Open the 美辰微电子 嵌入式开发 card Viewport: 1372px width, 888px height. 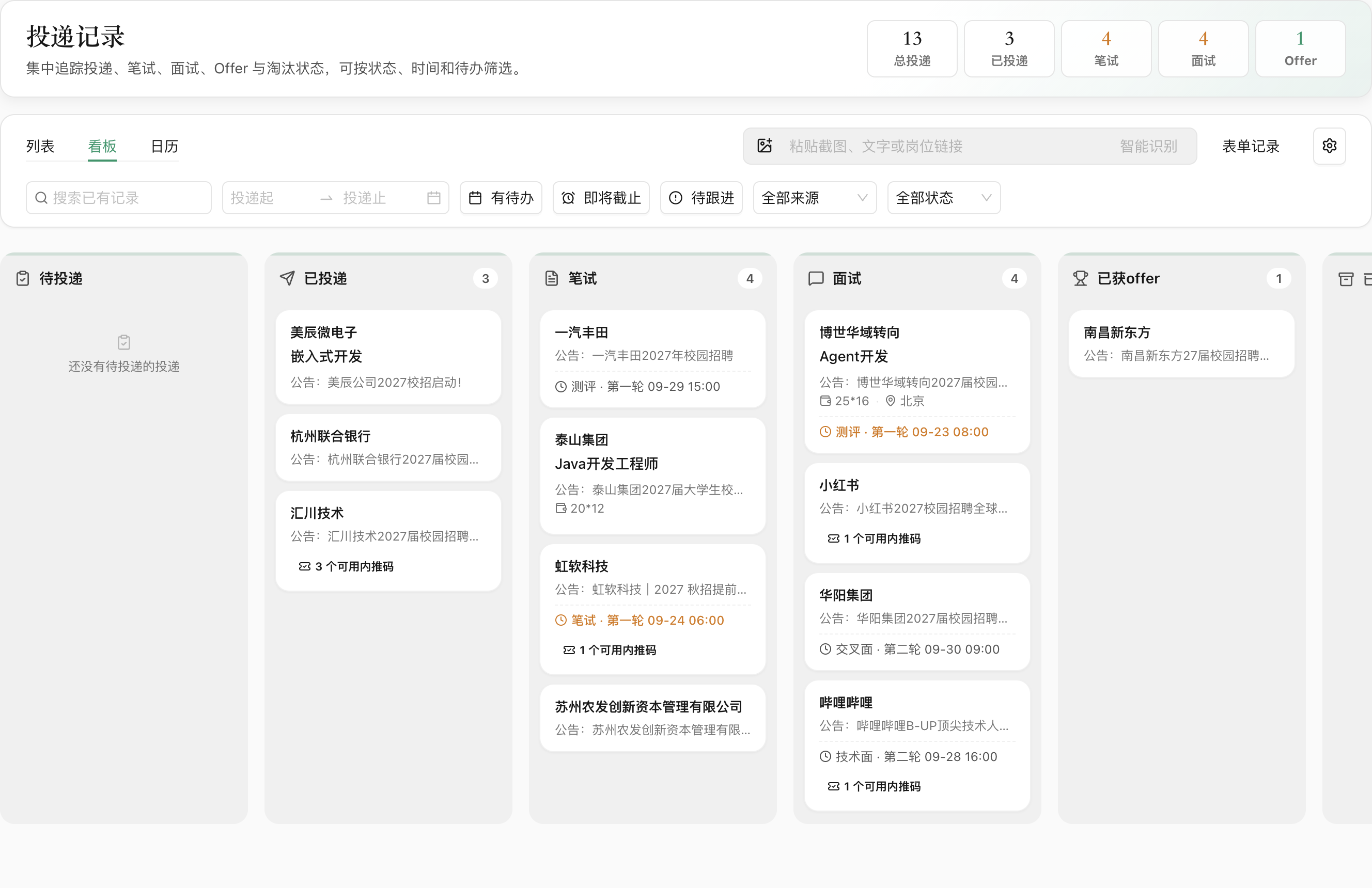[388, 357]
